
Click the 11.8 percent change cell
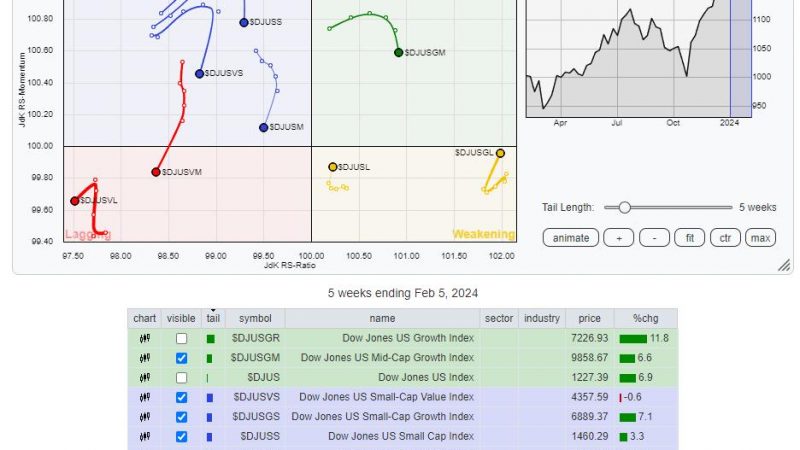pyautogui.click(x=646, y=338)
